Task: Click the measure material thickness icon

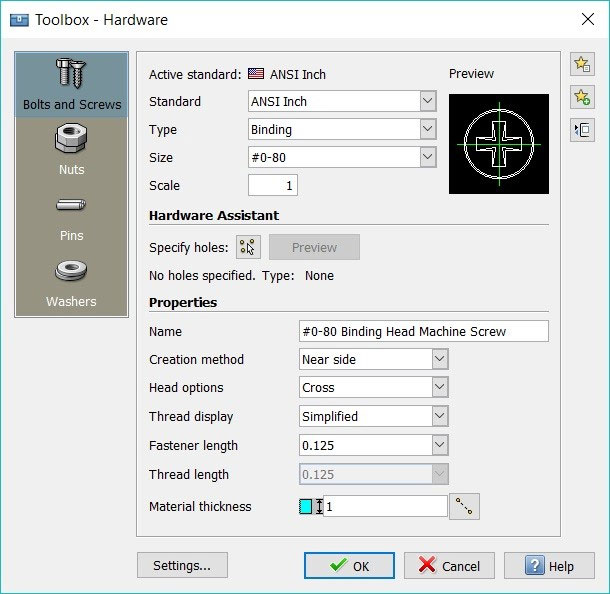Action: [465, 507]
